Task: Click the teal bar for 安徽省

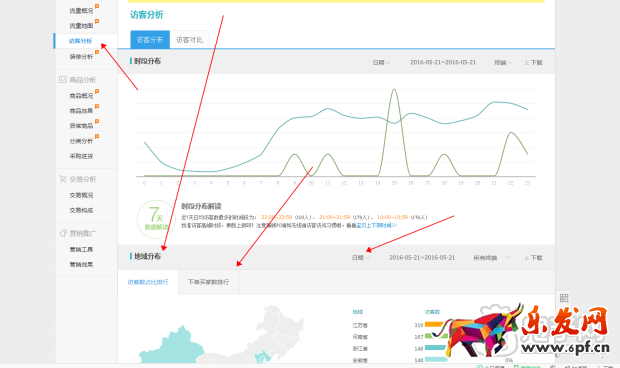Action: coord(436,360)
